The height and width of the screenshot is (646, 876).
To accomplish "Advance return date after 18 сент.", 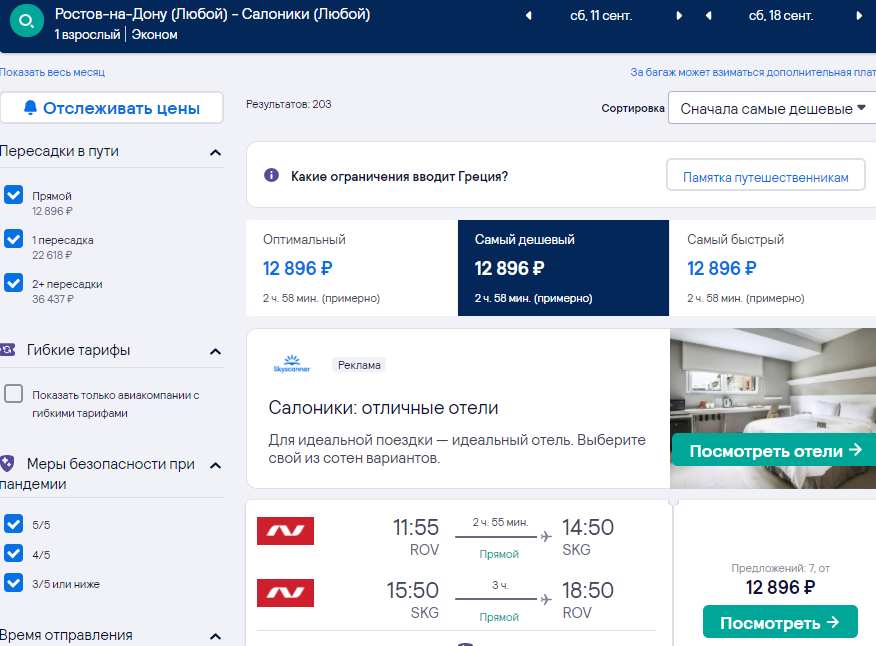I will [859, 16].
